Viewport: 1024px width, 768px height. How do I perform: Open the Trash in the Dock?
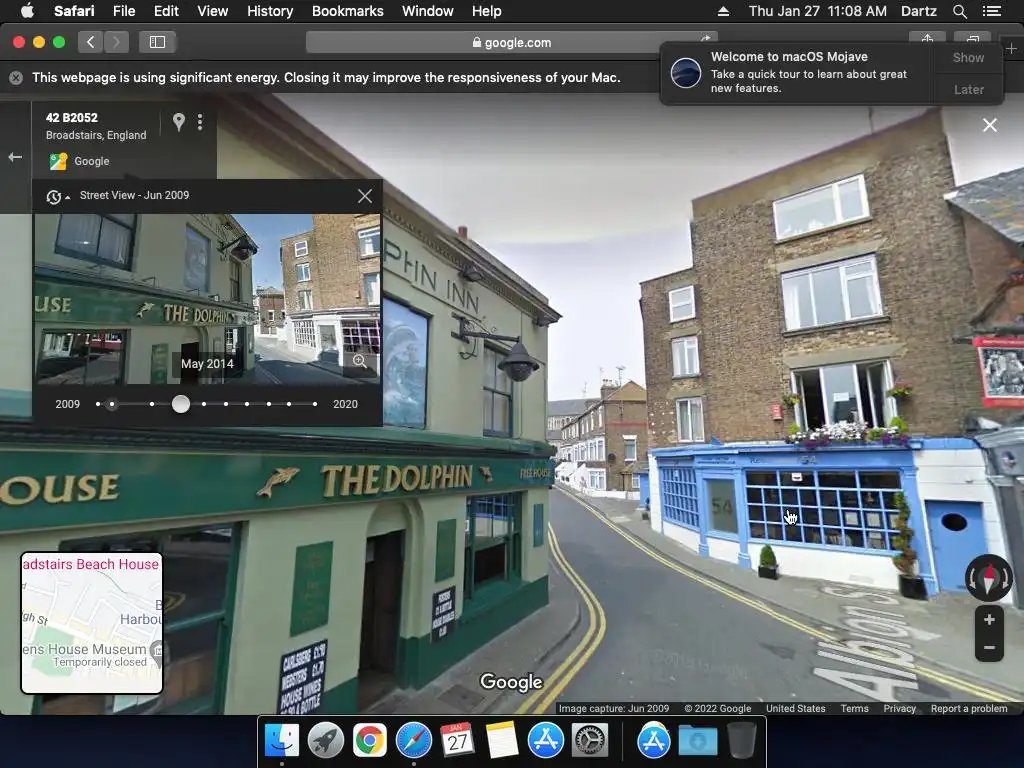click(741, 740)
